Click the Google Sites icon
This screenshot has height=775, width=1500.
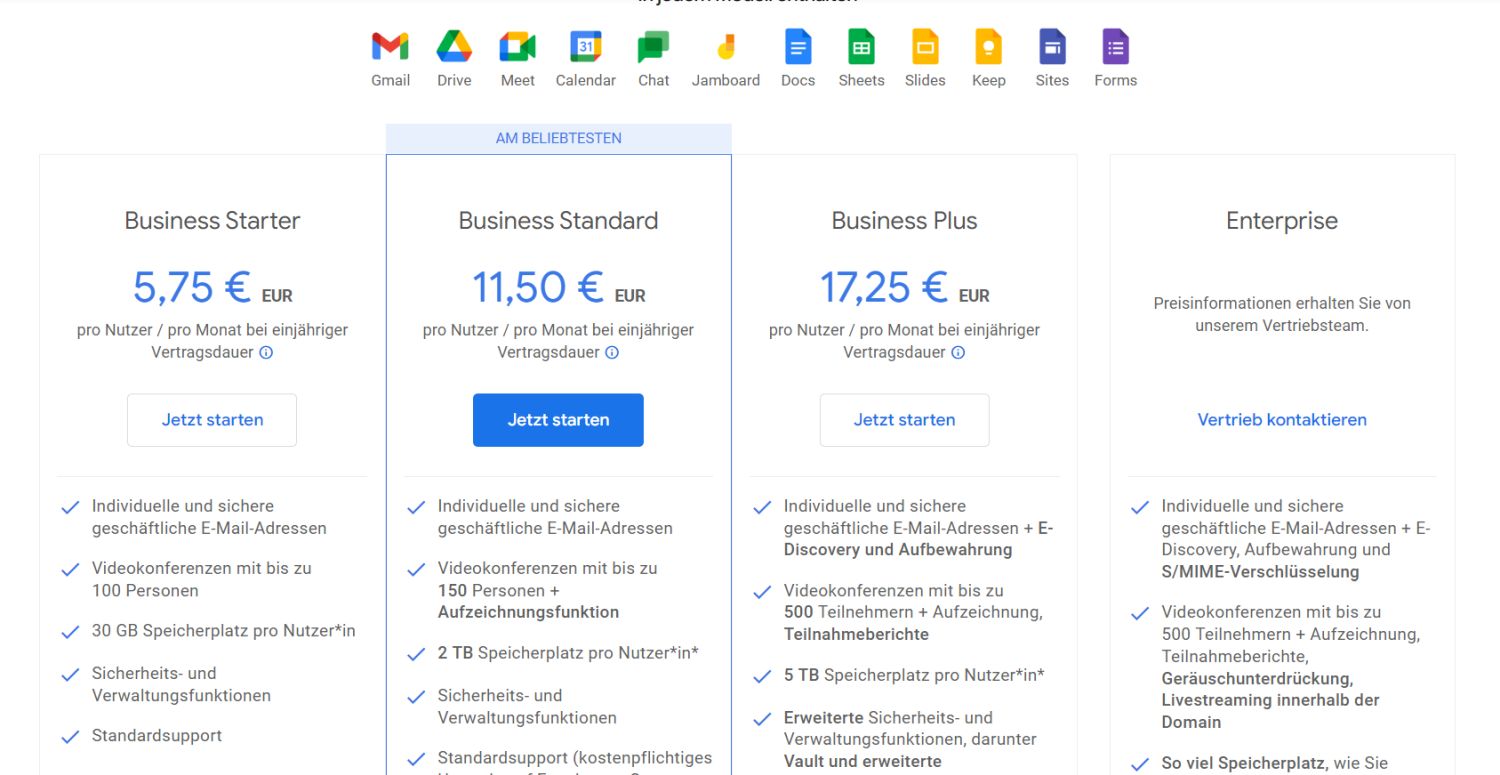pyautogui.click(x=1052, y=47)
